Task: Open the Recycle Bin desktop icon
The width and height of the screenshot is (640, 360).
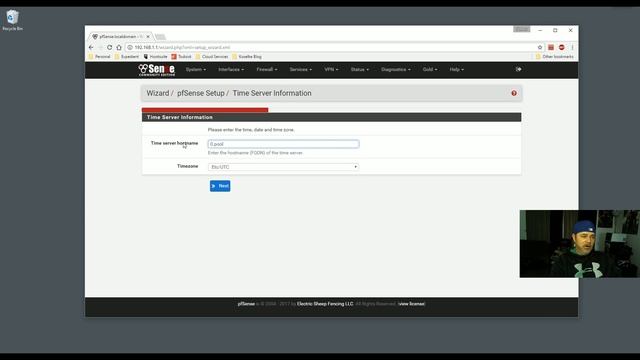Action: (x=12, y=20)
